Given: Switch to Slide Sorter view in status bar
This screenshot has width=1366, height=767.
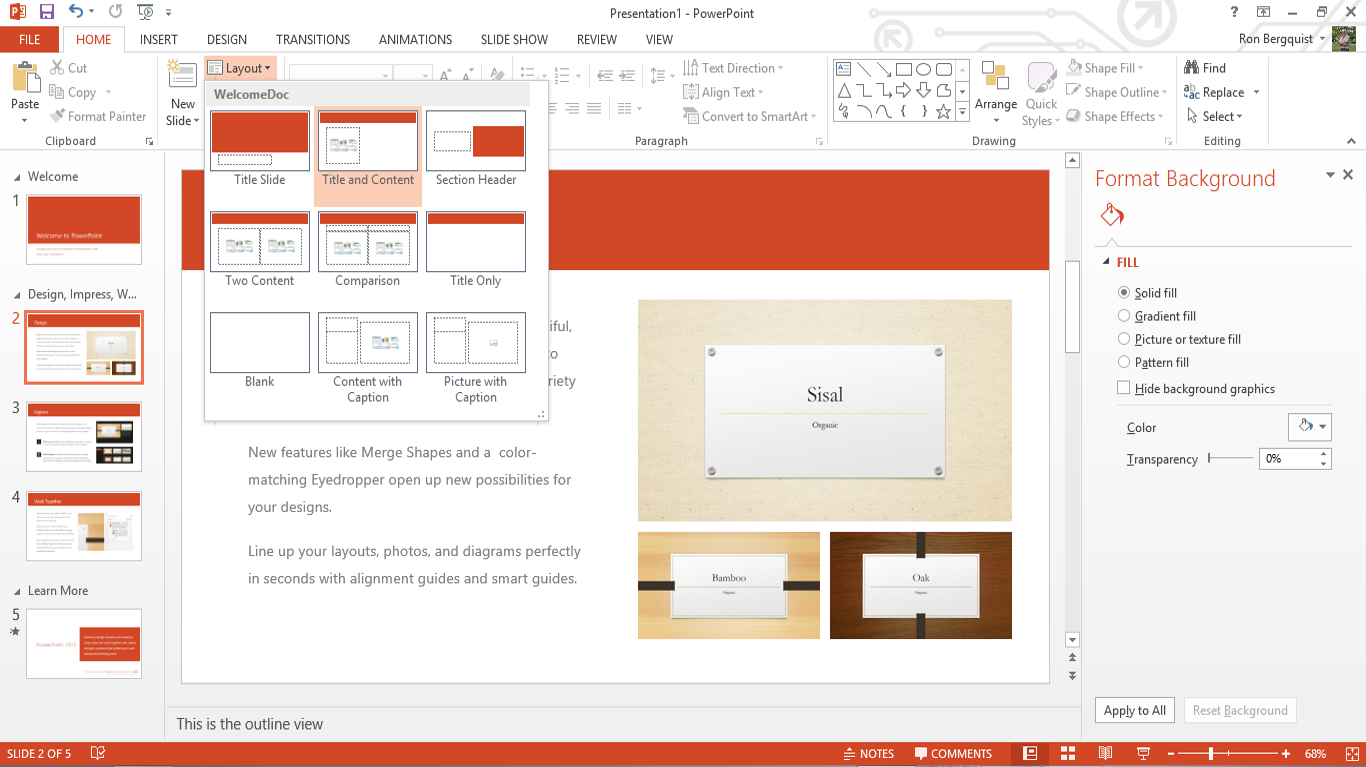Looking at the screenshot, I should pyautogui.click(x=1068, y=753).
